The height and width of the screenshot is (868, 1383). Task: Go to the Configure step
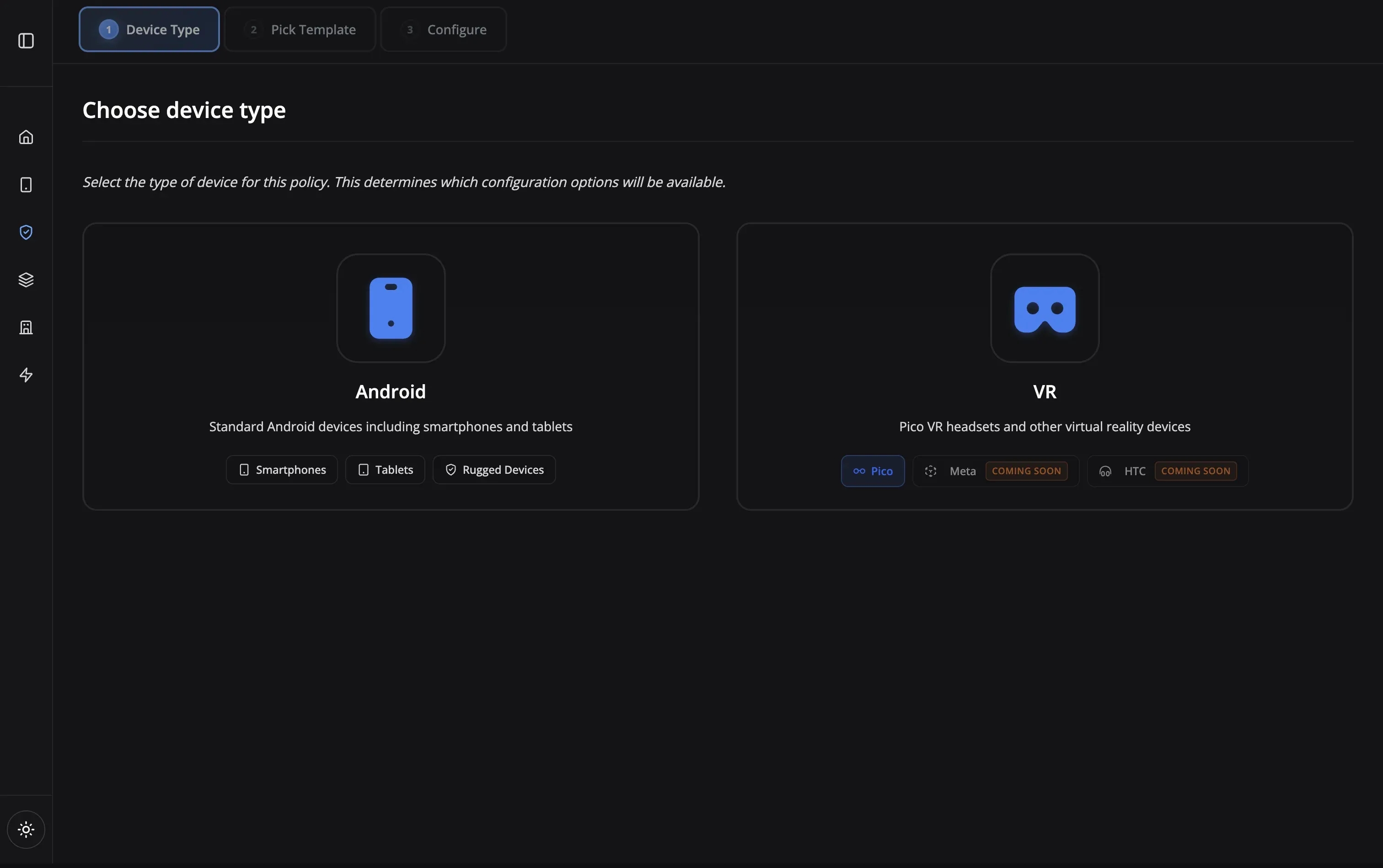[443, 29]
